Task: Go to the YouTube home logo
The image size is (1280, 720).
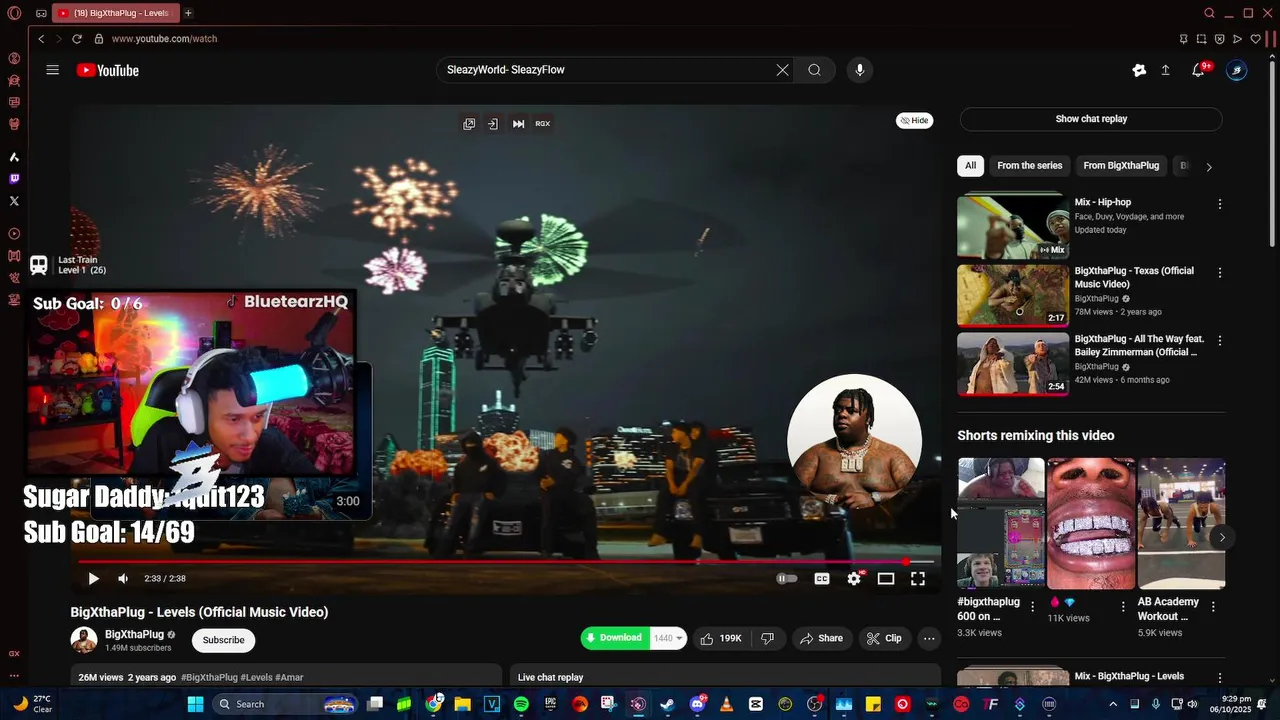Action: point(108,70)
